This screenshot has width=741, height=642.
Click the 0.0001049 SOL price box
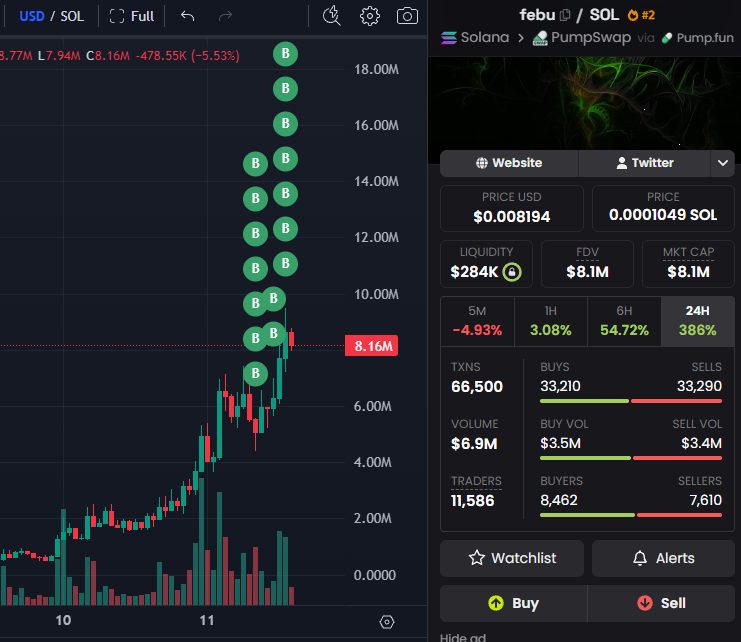663,208
